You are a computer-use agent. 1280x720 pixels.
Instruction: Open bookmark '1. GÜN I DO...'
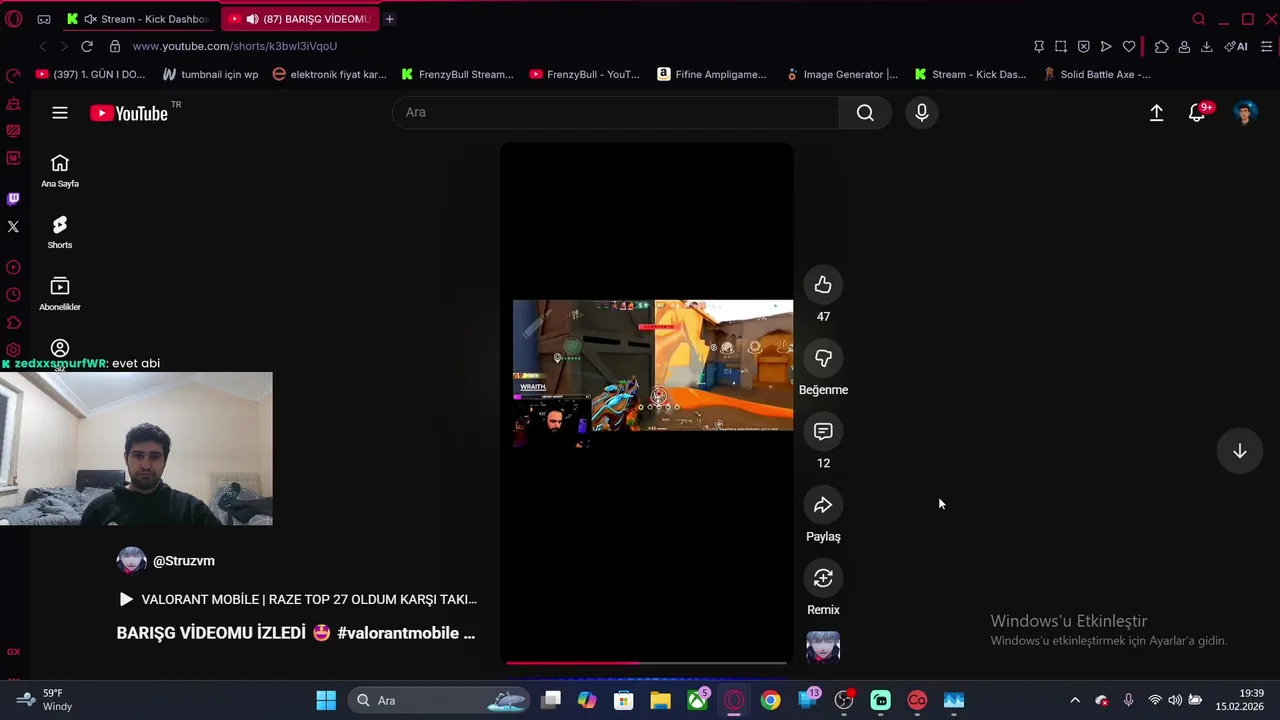(90, 74)
